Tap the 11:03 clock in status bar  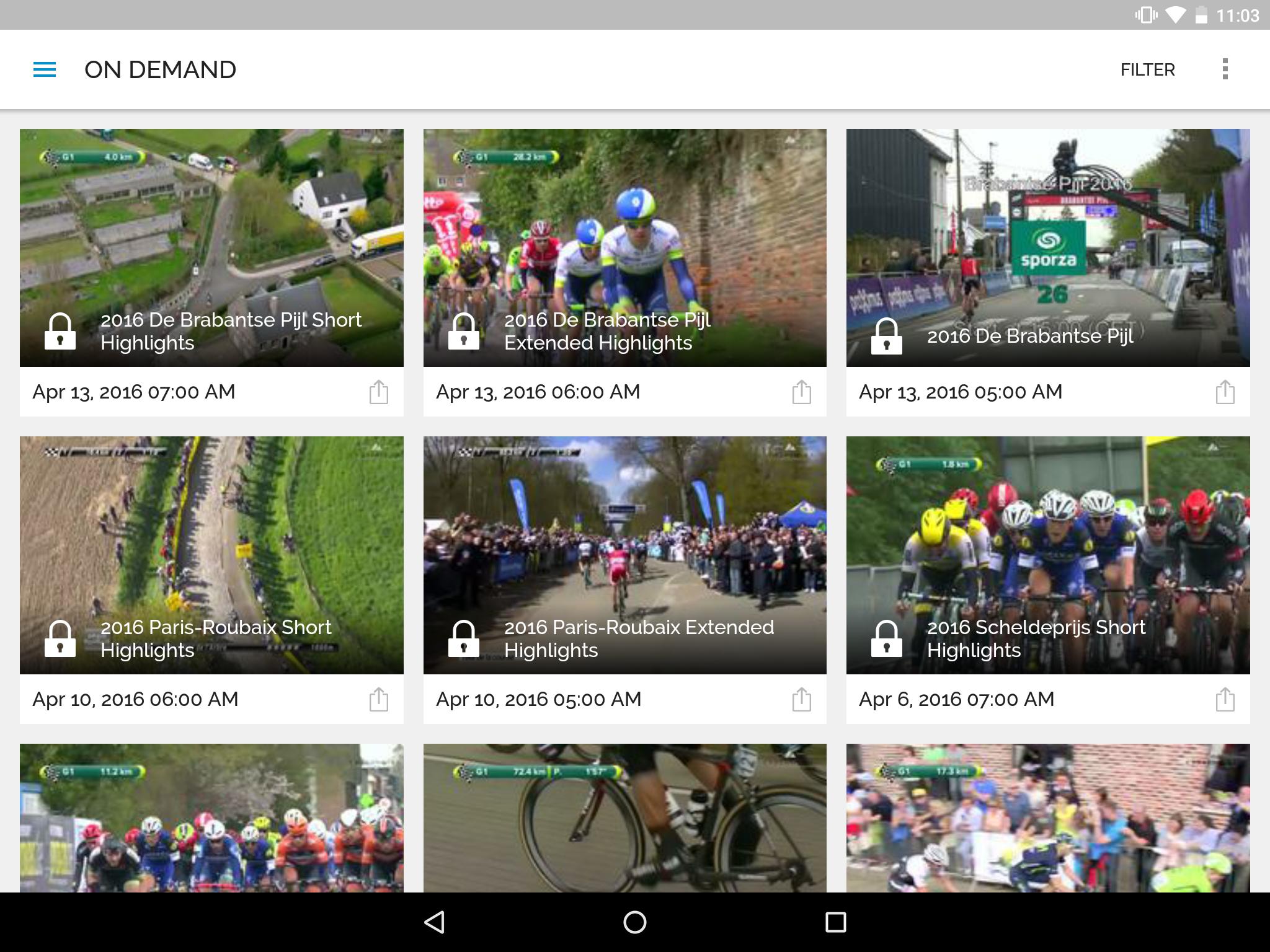1237,15
